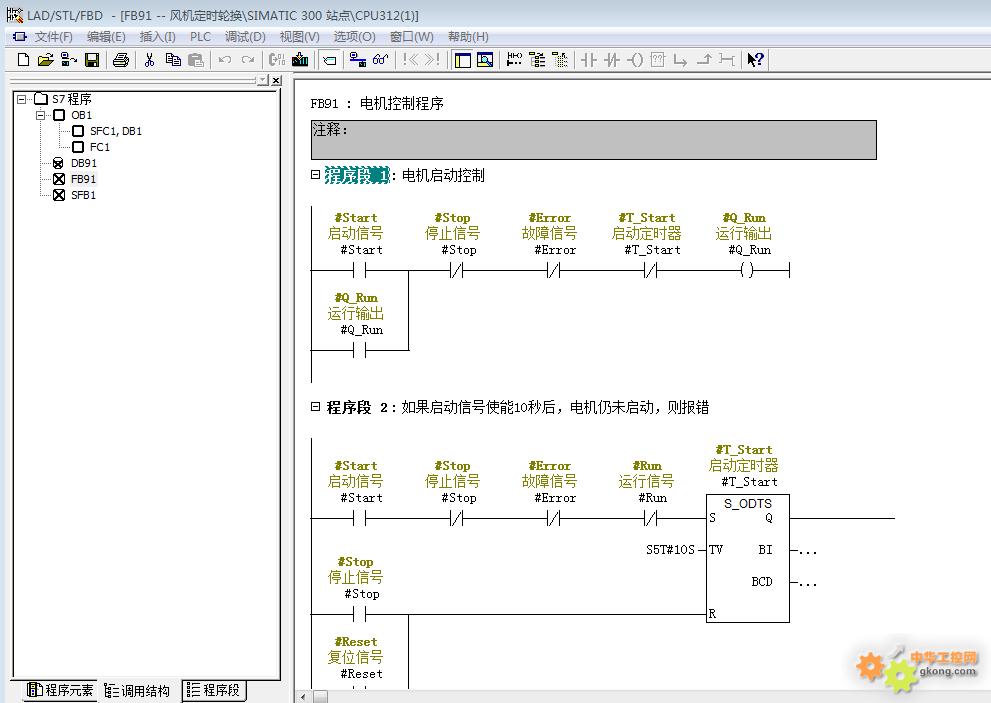The width and height of the screenshot is (991, 703).
Task: Click the Open folder icon
Action: [46, 60]
